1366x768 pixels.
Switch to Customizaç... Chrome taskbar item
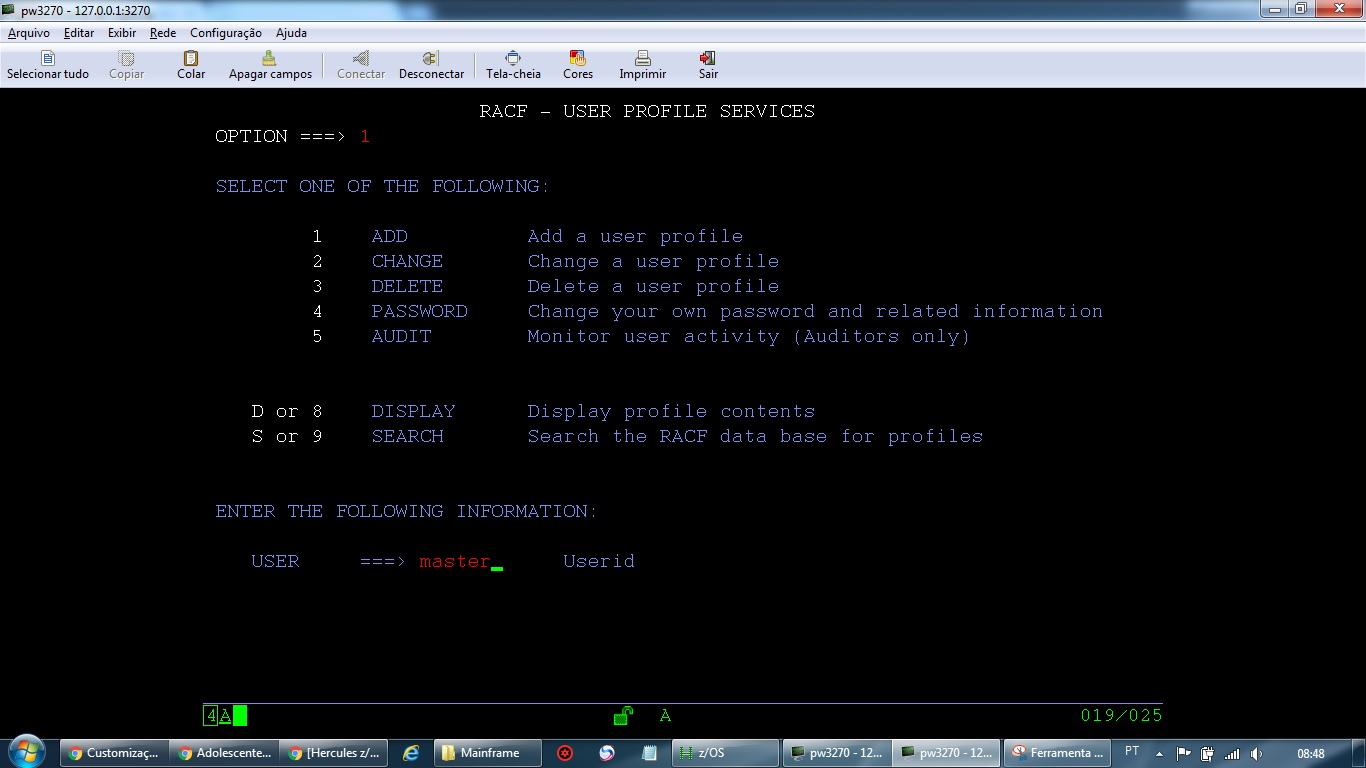[113, 753]
